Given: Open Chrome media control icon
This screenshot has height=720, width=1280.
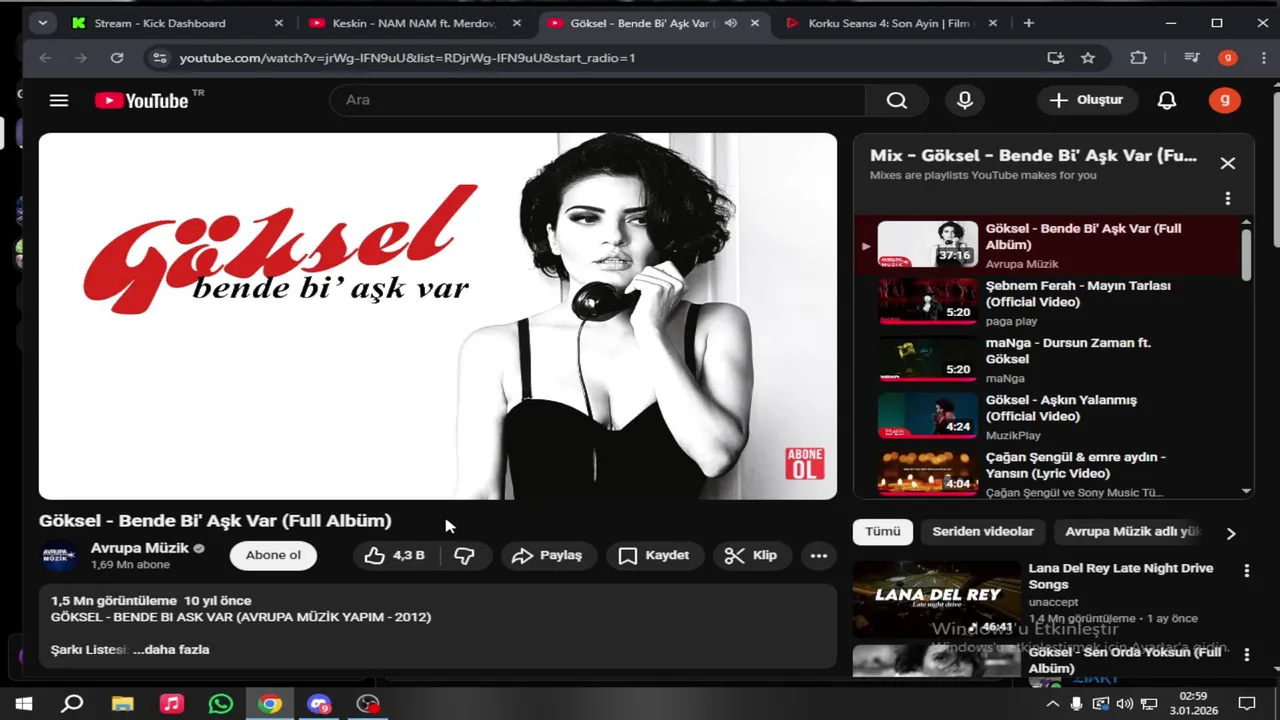Looking at the screenshot, I should pyautogui.click(x=1191, y=58).
